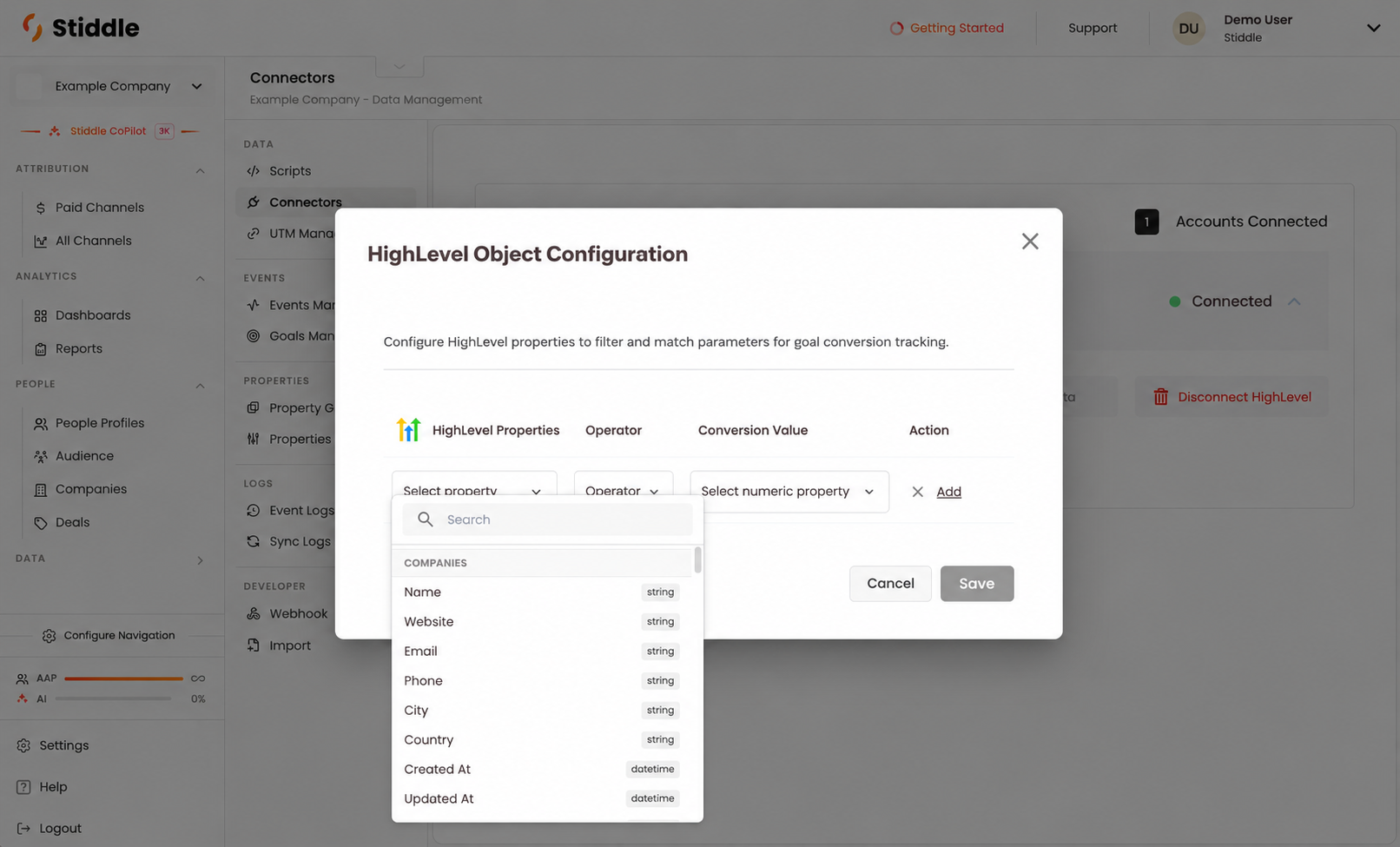
Task: Choose the Website property option
Action: coord(543,622)
